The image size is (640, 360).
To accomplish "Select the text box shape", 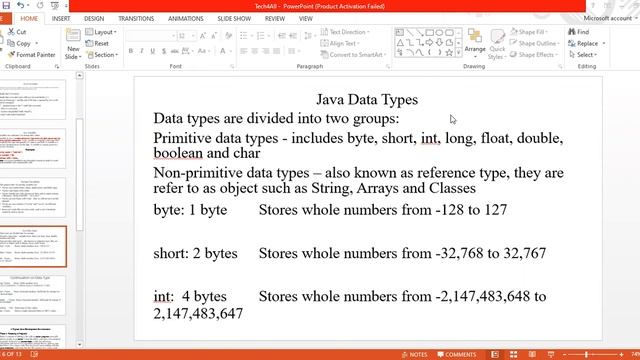I will tap(400, 32).
